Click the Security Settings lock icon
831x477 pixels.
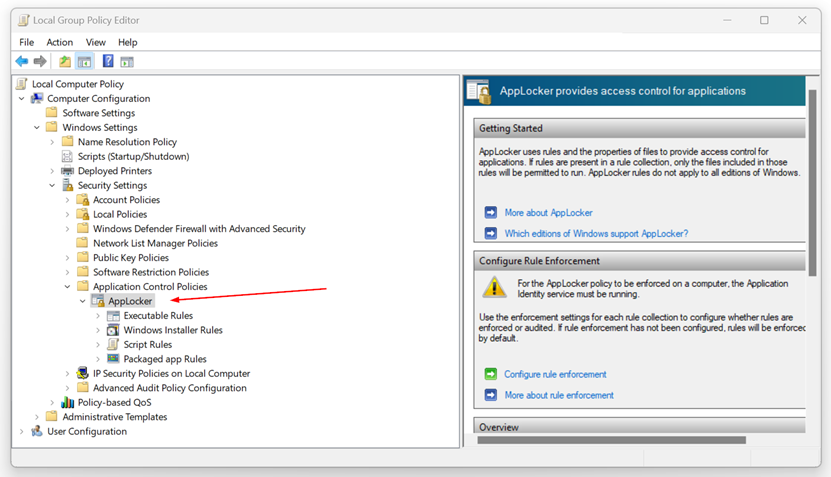click(x=67, y=185)
